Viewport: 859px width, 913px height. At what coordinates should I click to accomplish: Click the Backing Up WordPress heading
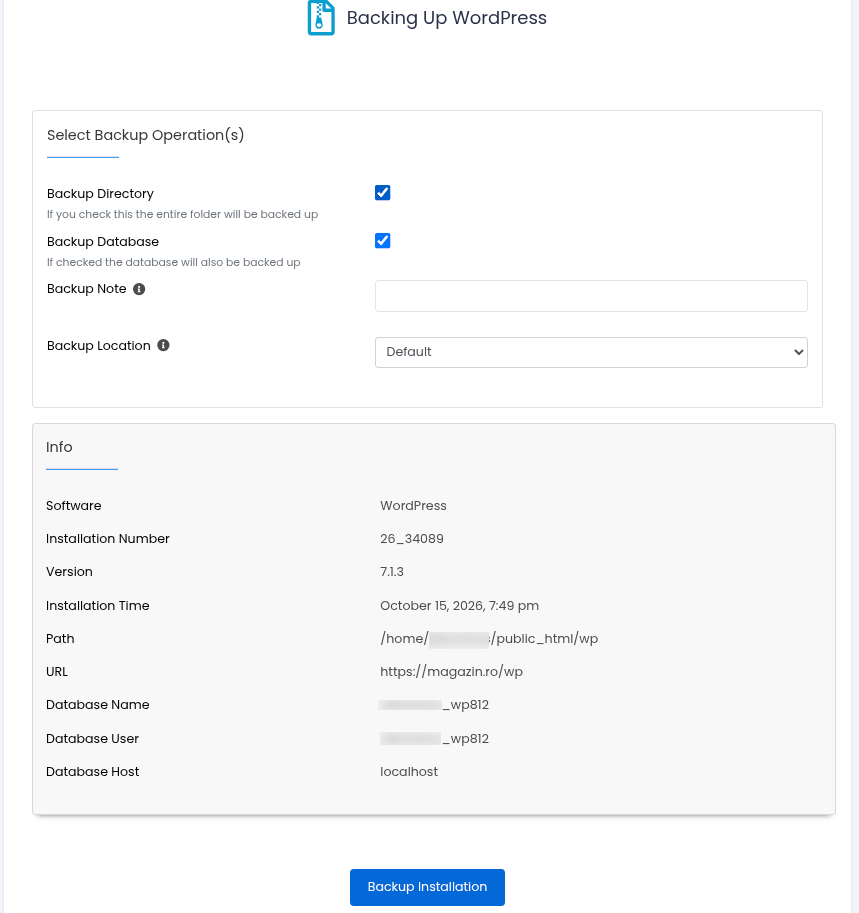click(447, 17)
